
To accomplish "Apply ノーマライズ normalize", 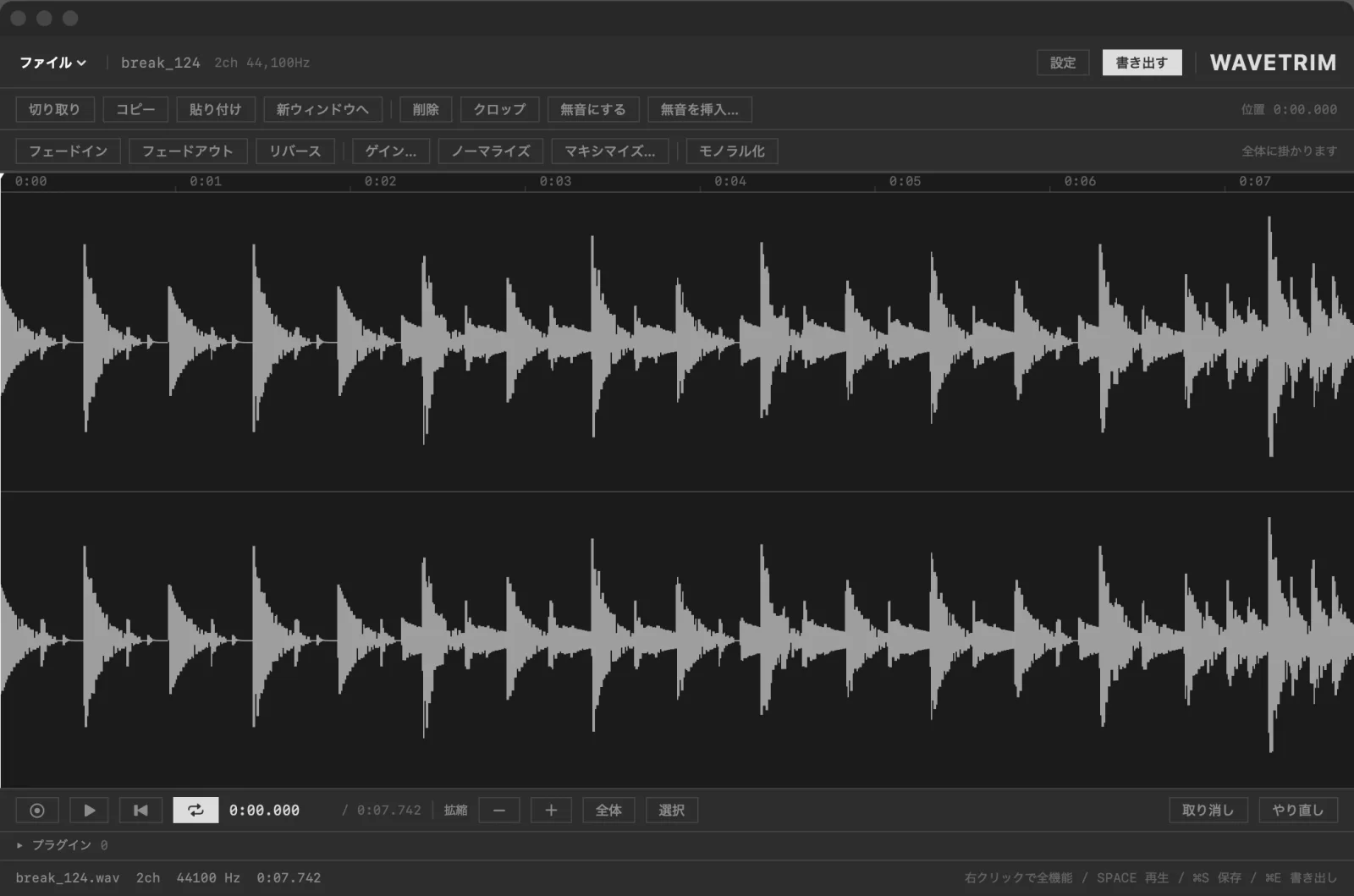I will click(491, 151).
